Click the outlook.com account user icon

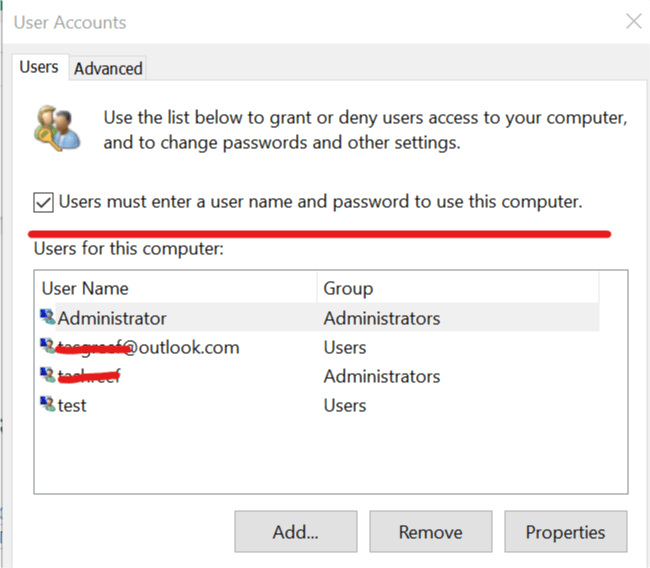48,346
